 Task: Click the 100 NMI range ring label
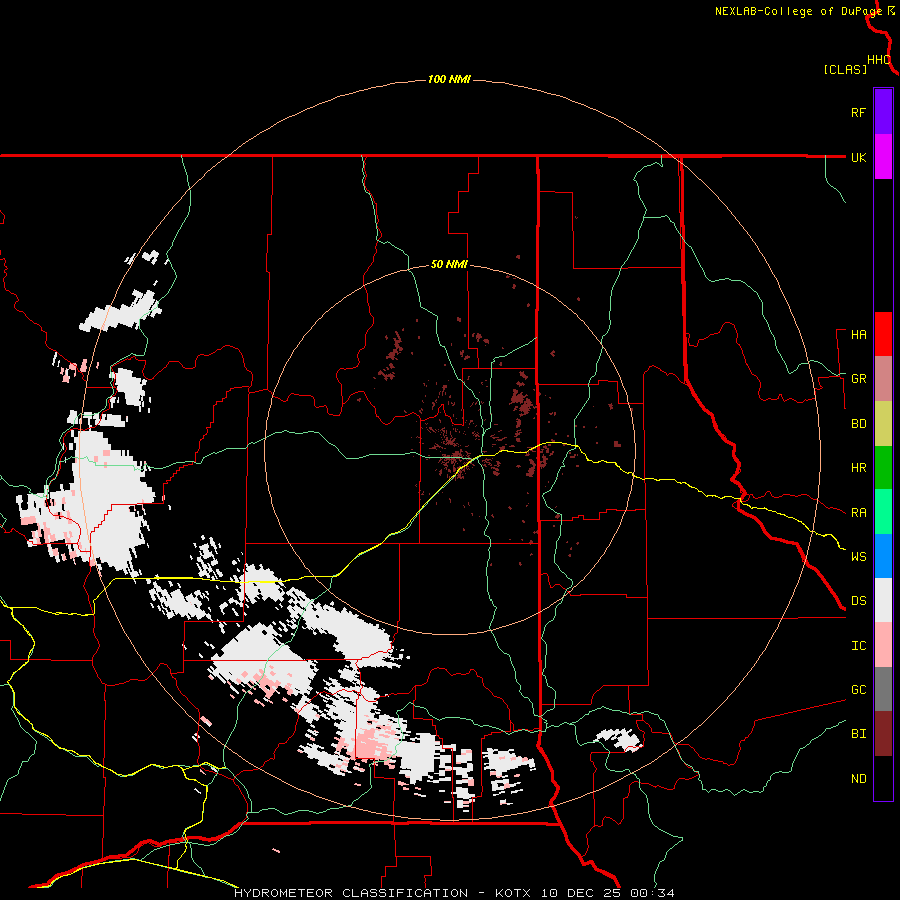[449, 79]
